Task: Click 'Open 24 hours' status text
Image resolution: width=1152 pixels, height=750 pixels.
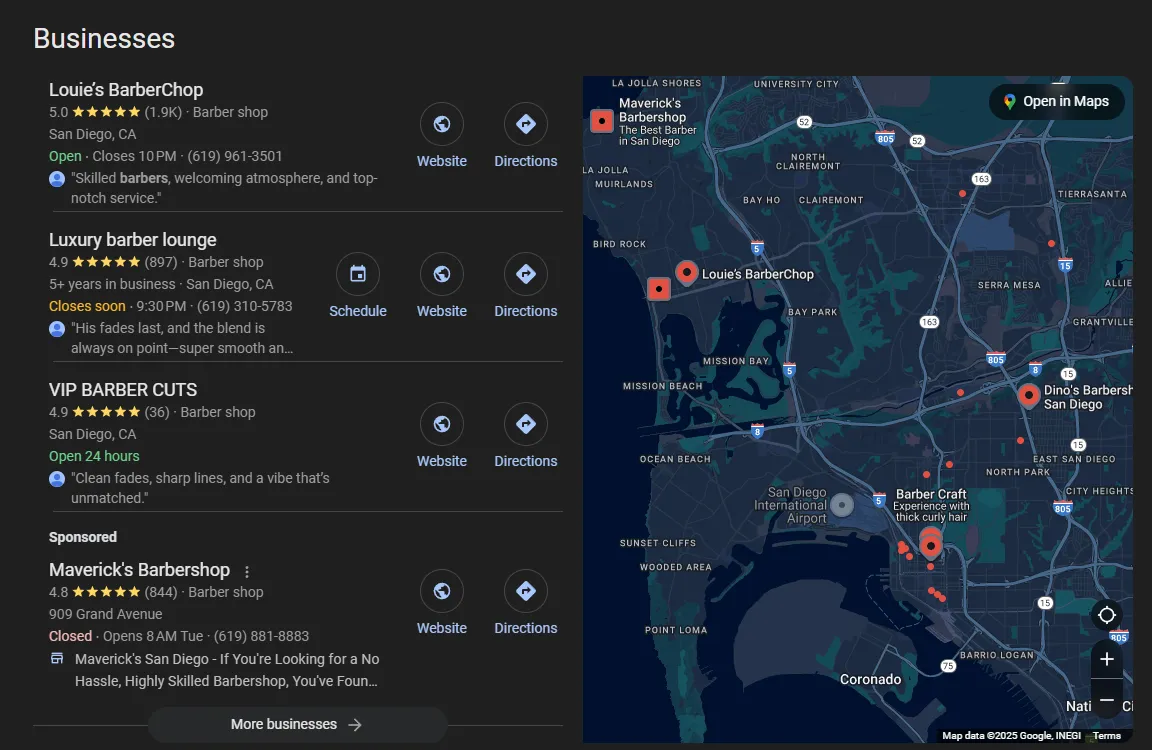Action: 94,456
